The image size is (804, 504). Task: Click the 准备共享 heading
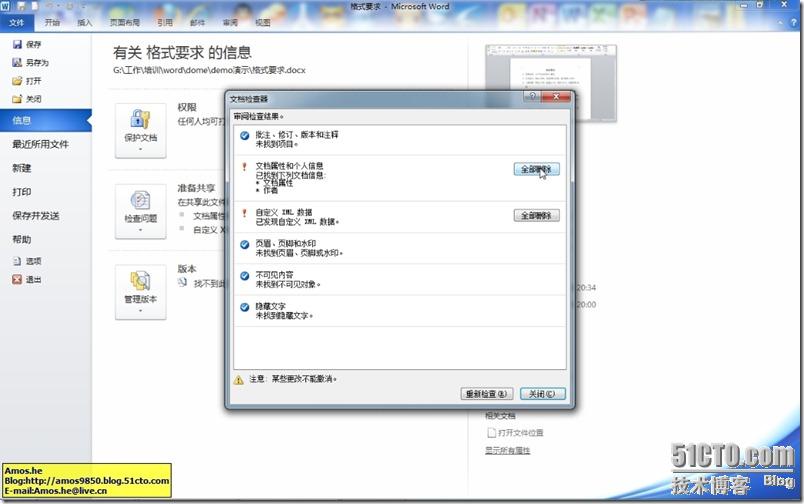tap(196, 188)
